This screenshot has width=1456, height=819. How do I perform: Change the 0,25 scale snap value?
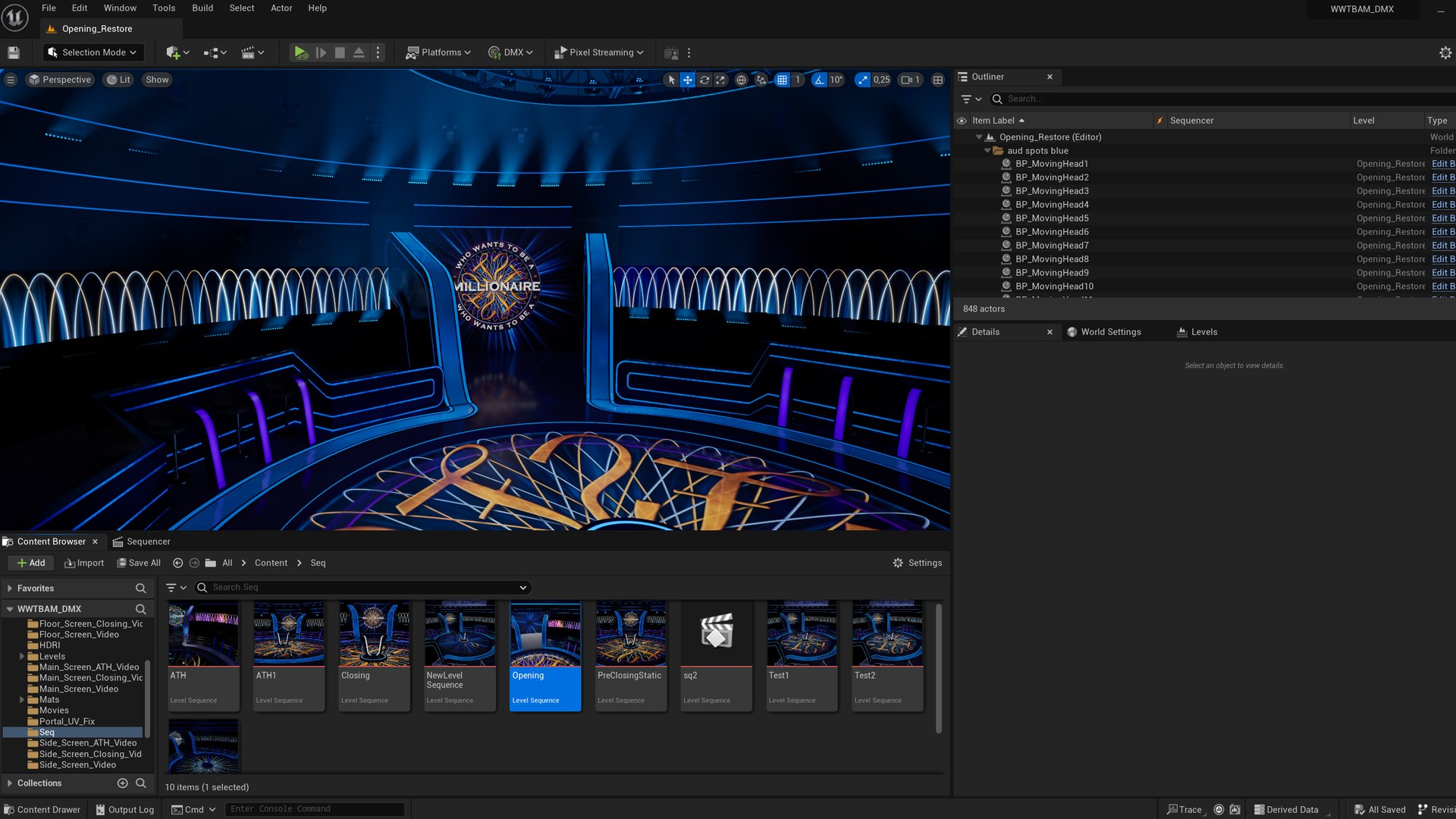[882, 80]
